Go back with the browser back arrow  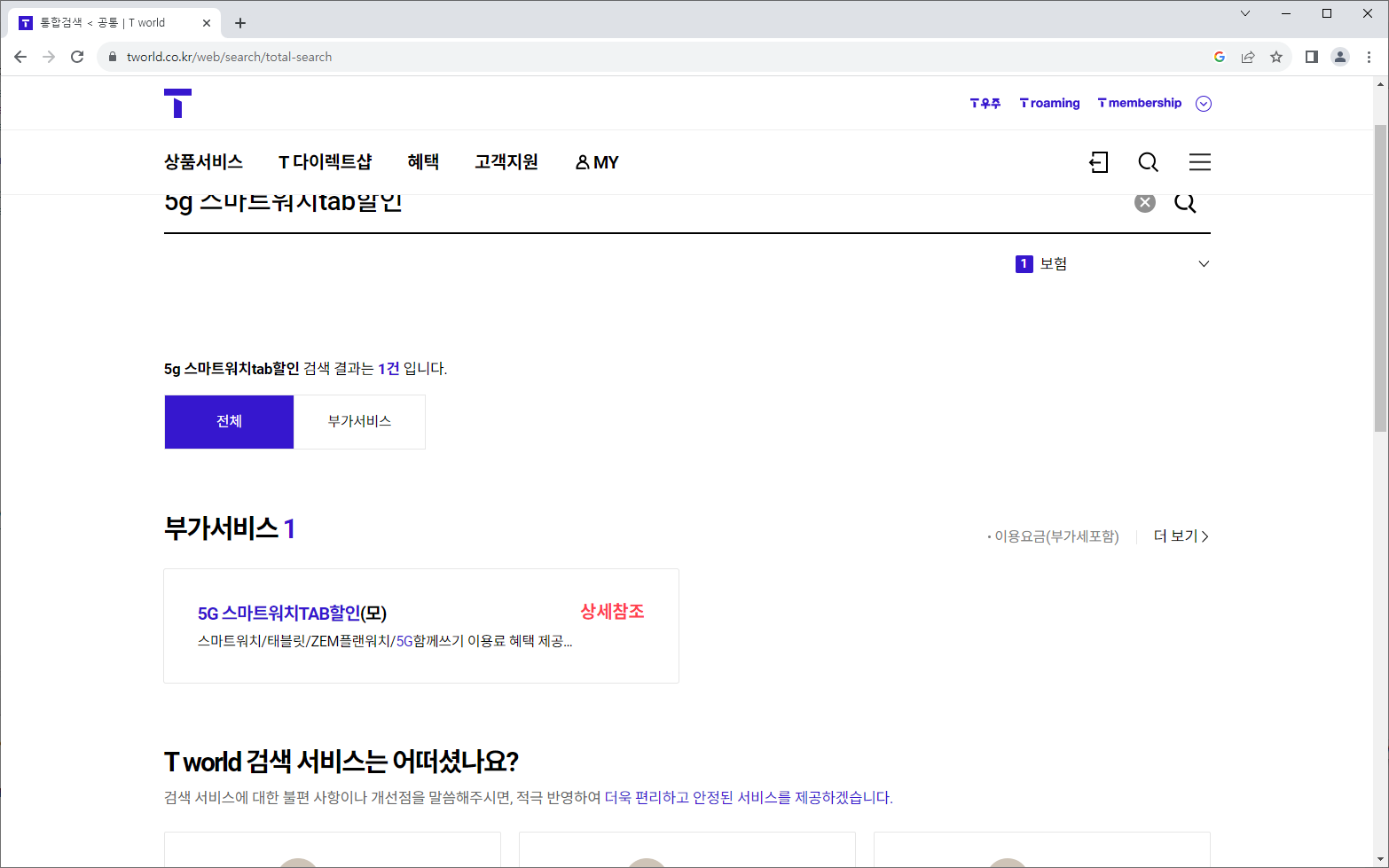tap(20, 57)
